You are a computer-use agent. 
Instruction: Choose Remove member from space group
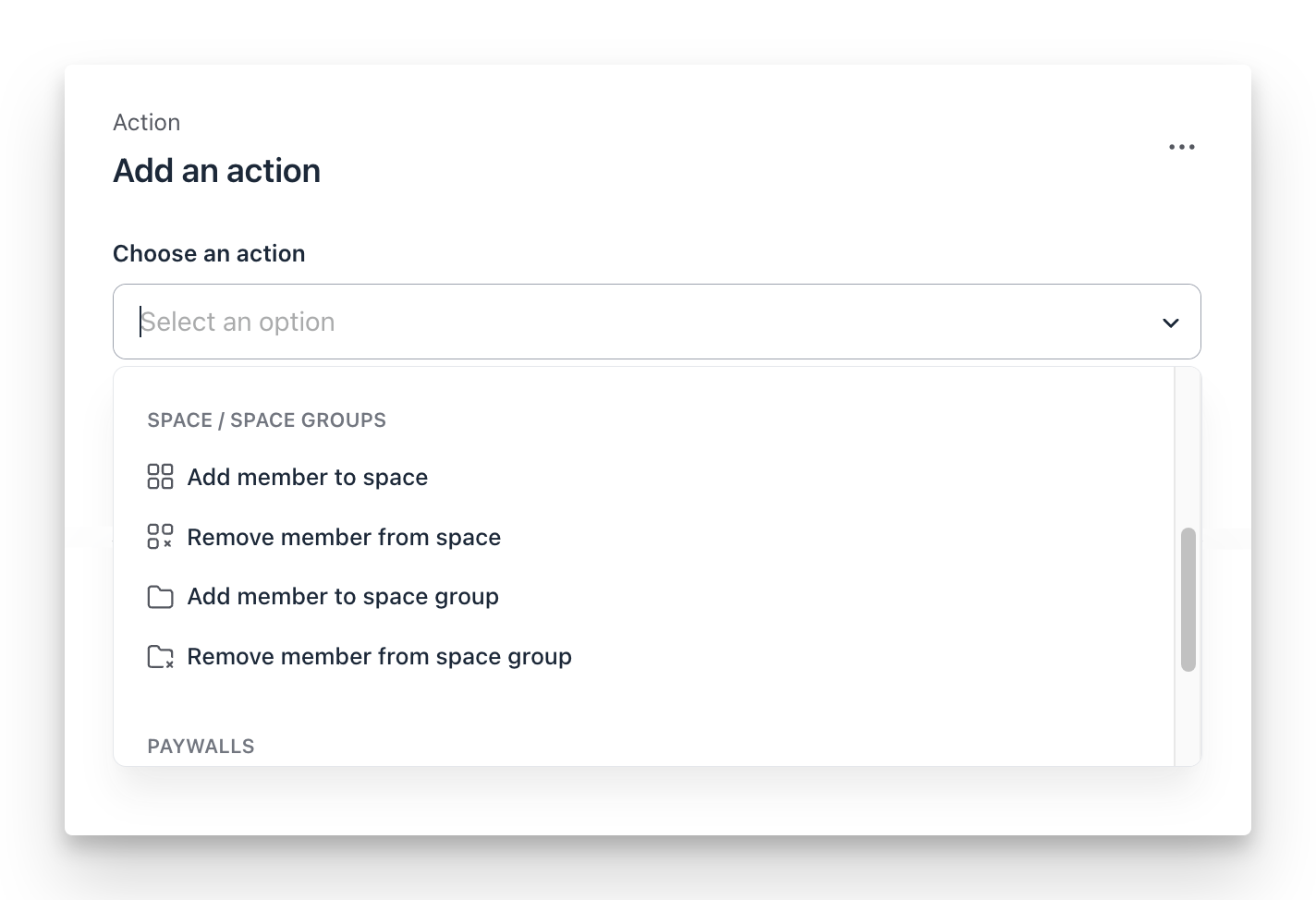pos(379,656)
